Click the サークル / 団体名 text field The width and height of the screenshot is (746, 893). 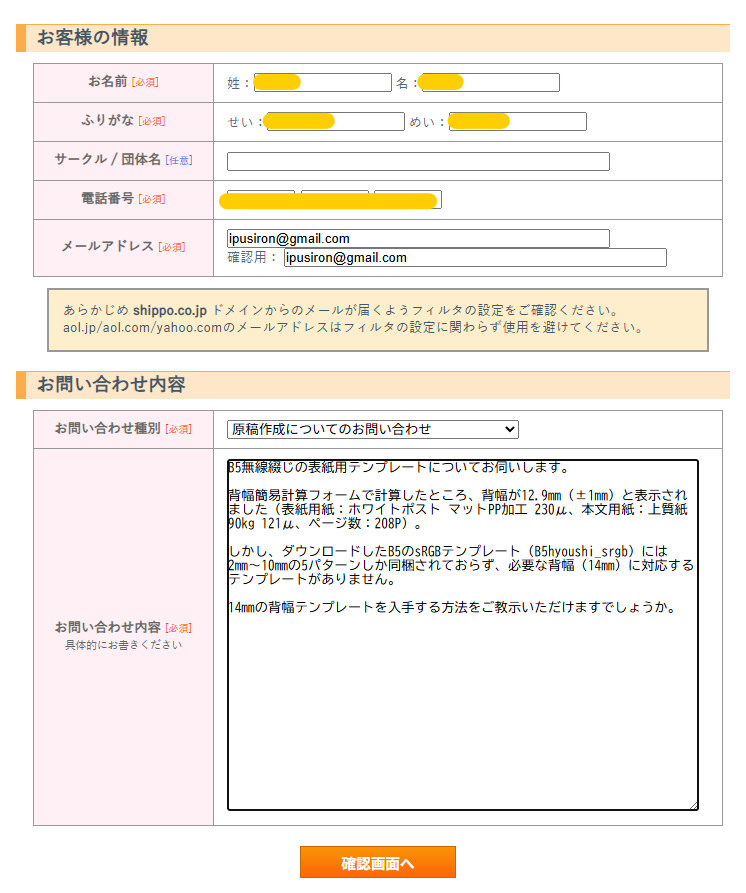pos(418,161)
